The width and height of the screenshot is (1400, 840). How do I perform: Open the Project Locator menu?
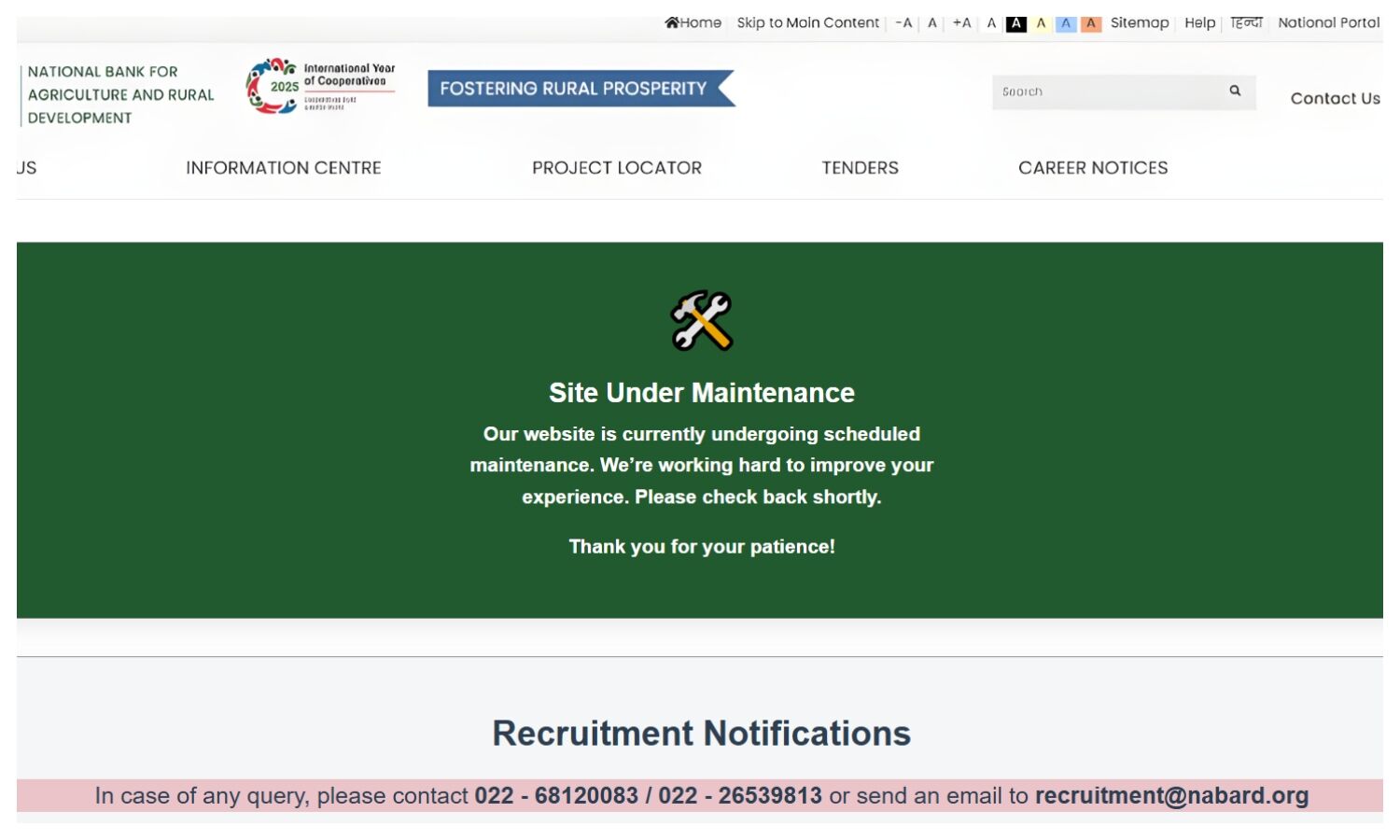click(x=616, y=168)
